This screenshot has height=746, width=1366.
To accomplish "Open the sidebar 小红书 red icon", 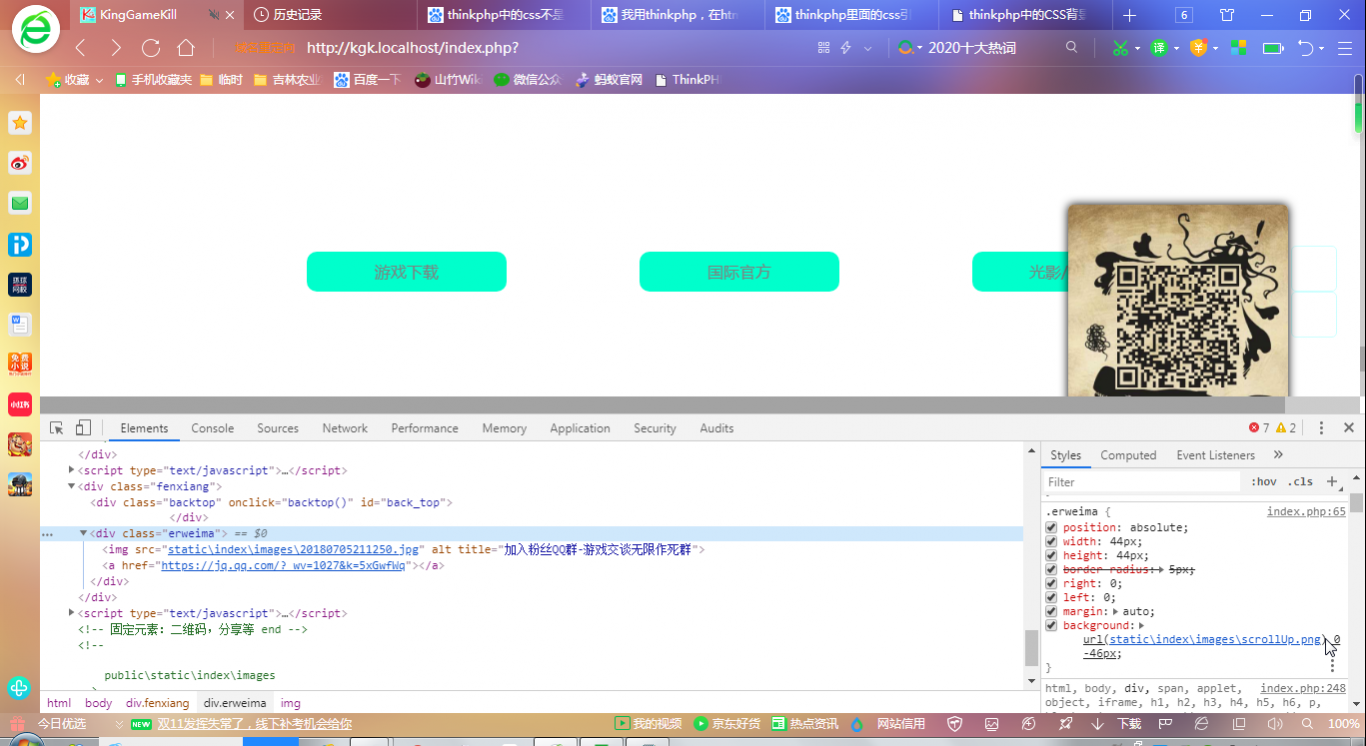I will point(20,404).
